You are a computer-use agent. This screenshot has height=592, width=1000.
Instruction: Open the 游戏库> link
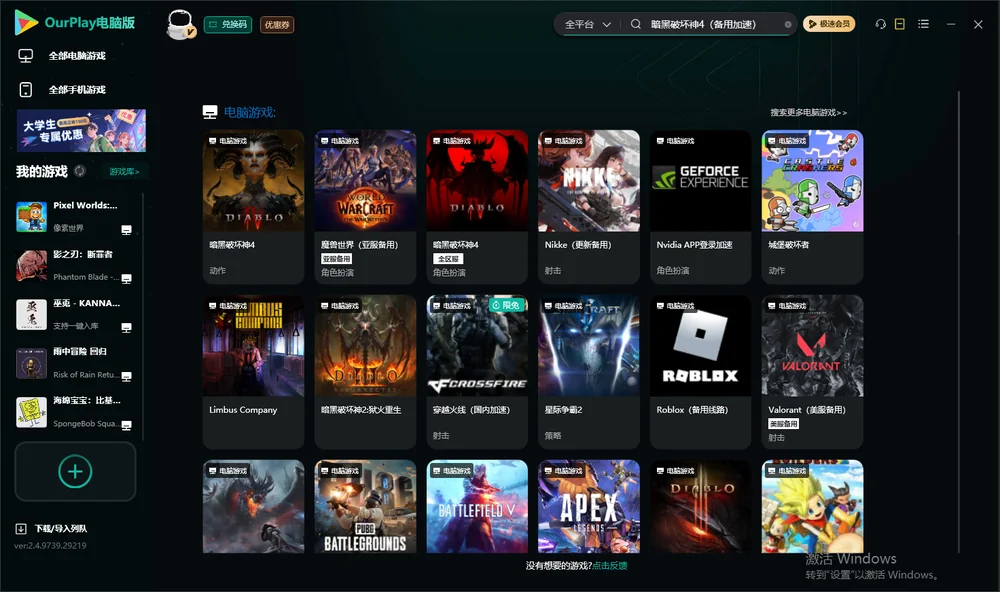coord(124,172)
